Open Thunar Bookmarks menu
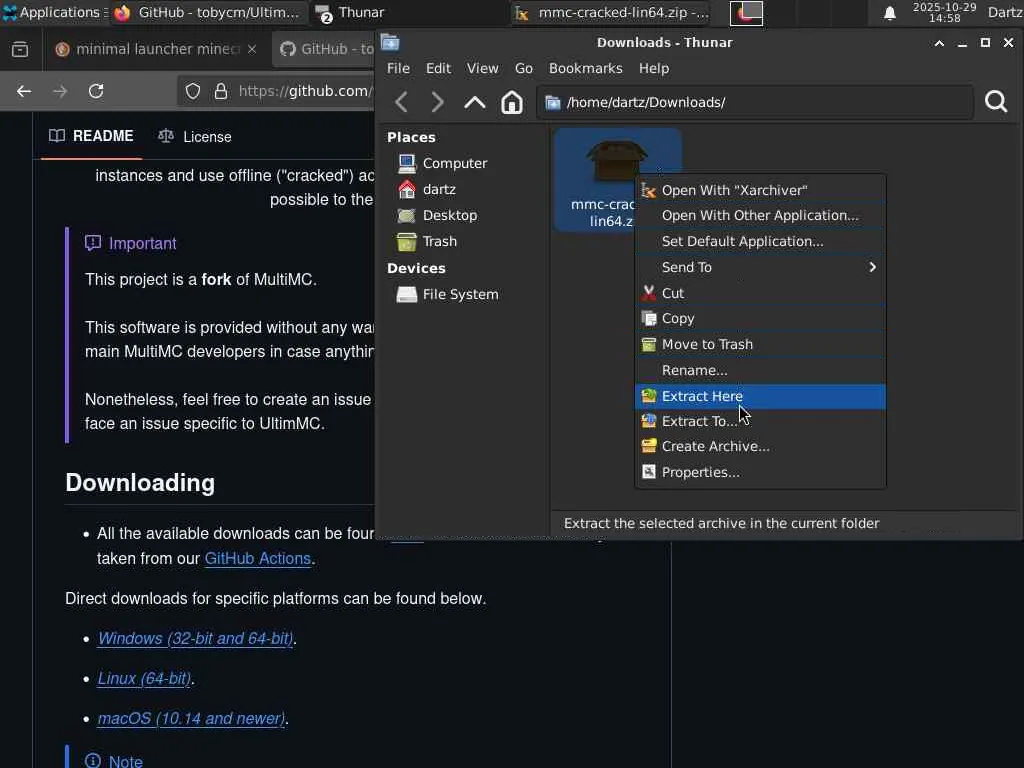 pyautogui.click(x=586, y=69)
